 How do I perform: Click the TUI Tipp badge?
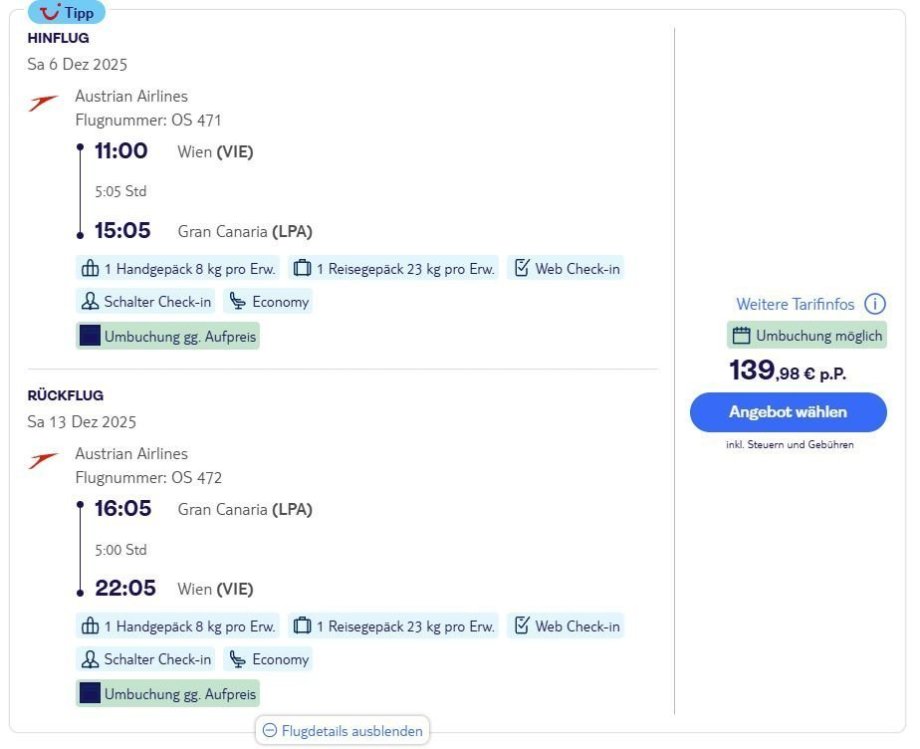(66, 13)
